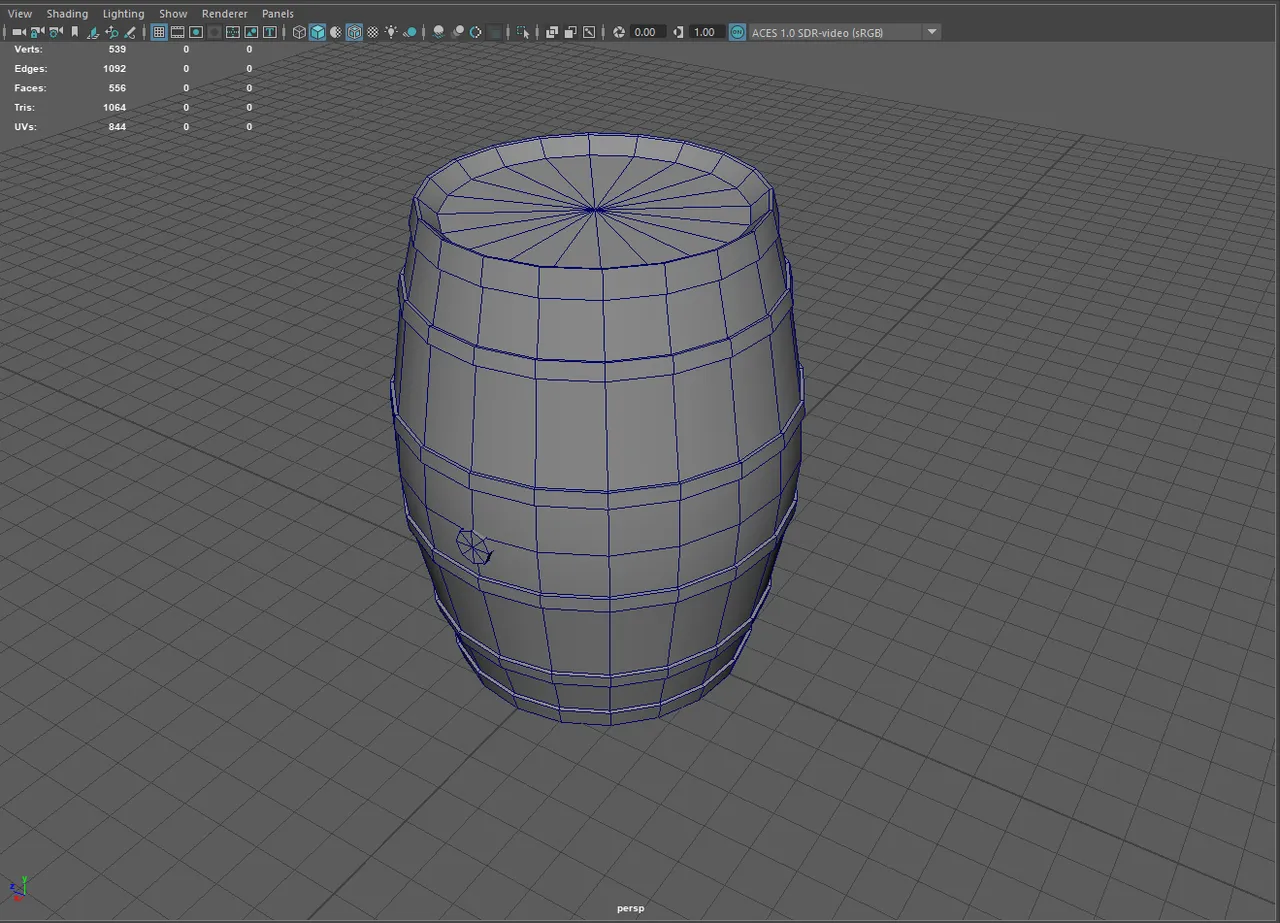1280x923 pixels.
Task: Toggle the View Transform on/off button
Action: [737, 32]
